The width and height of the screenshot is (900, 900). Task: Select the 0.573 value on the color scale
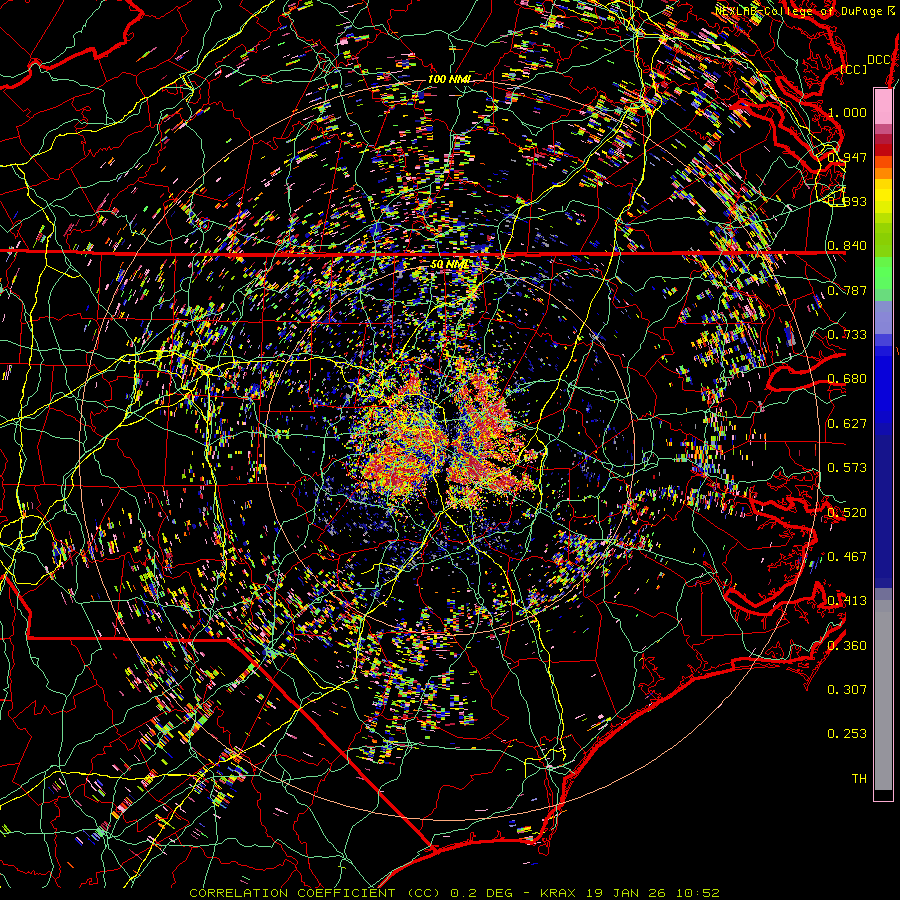tap(847, 468)
